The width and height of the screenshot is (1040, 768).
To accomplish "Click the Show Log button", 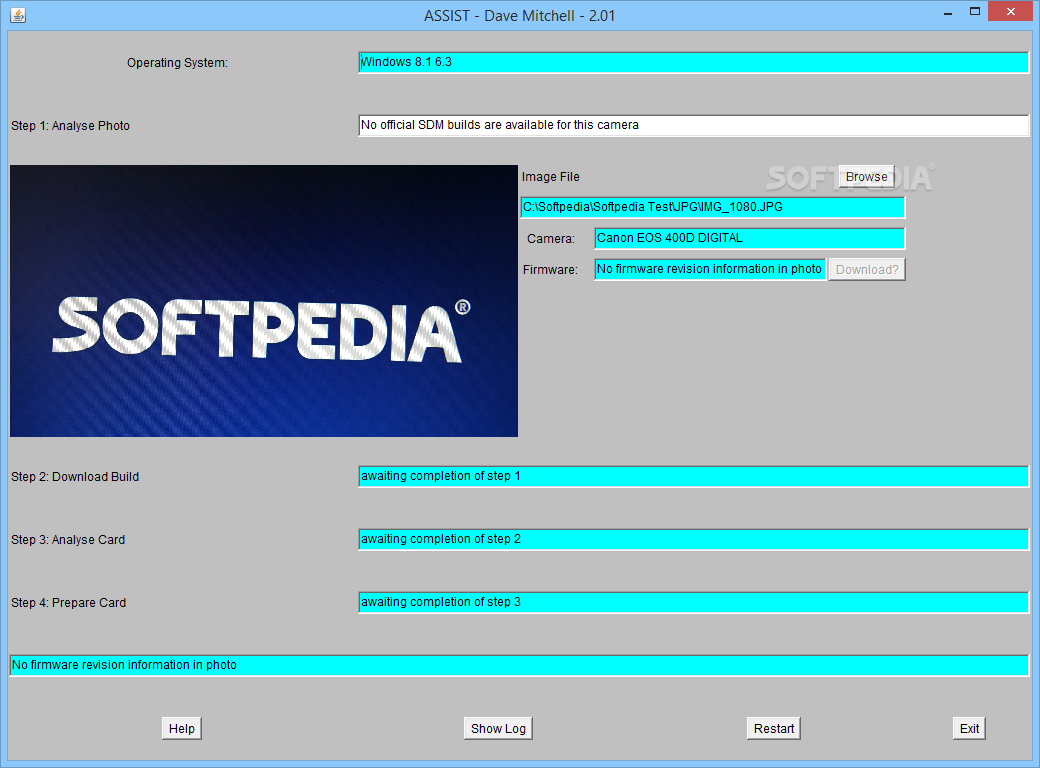I will (x=498, y=728).
